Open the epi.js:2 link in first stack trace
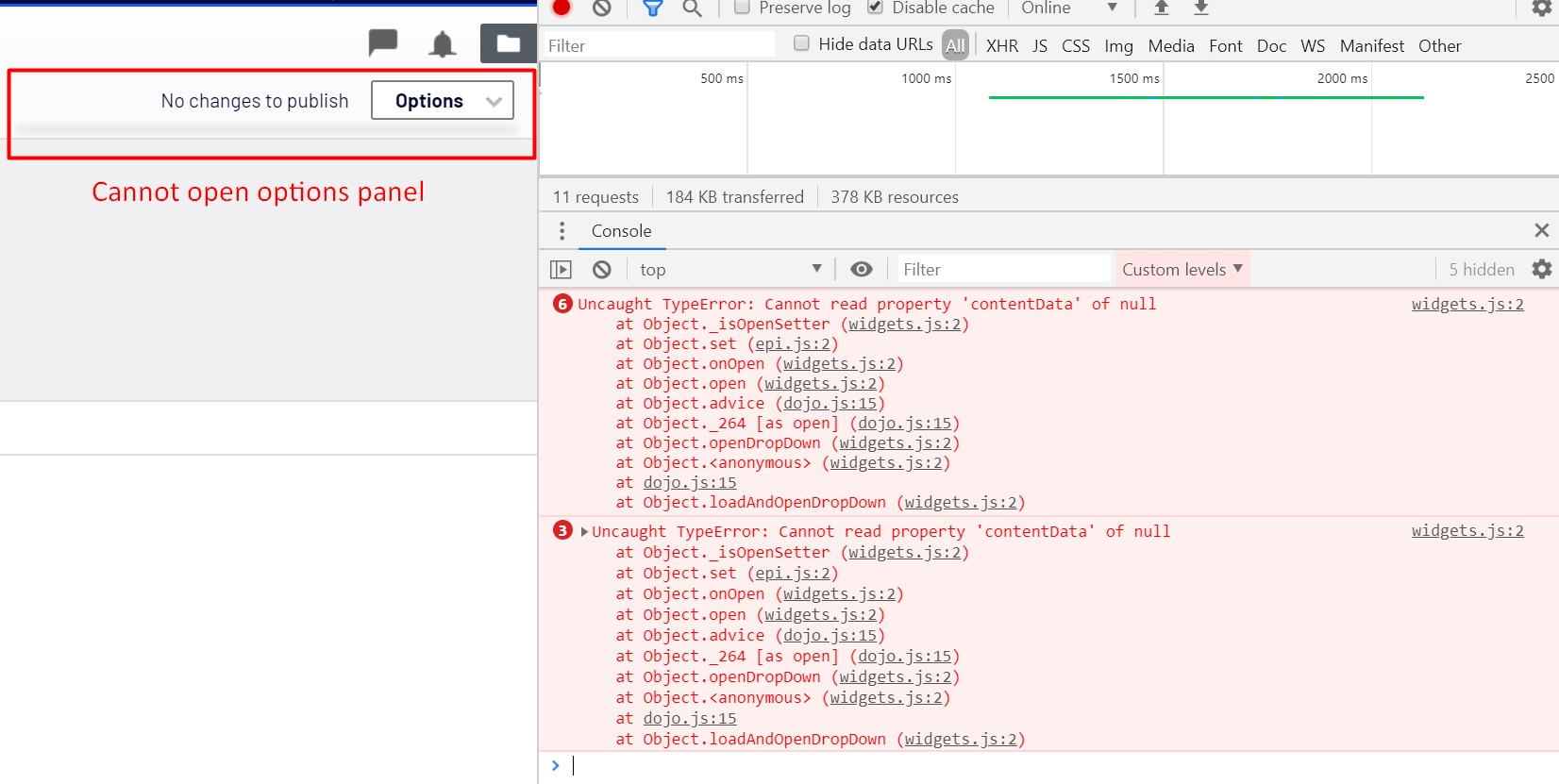Screen dimensions: 1559x784 click(x=793, y=344)
